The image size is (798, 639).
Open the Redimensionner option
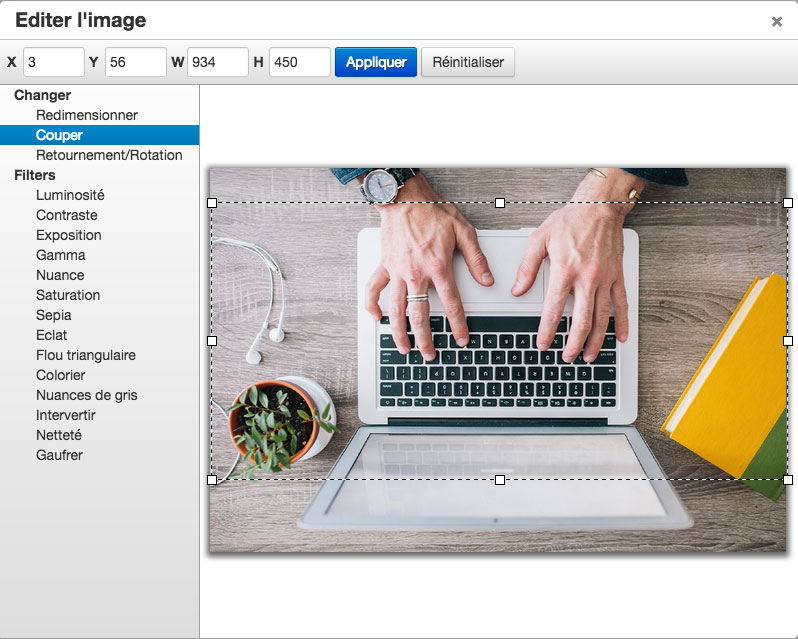pos(87,115)
